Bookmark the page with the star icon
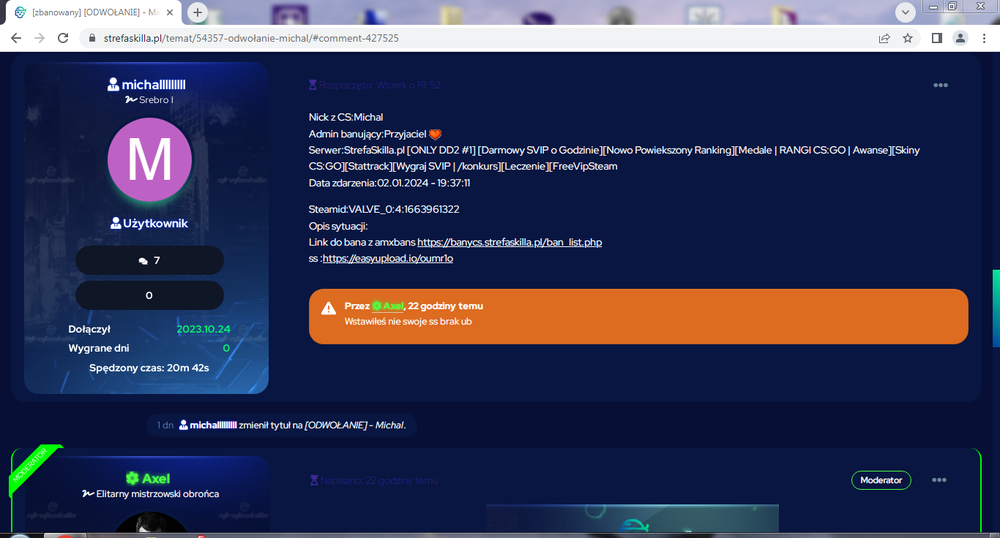Image resolution: width=1000 pixels, height=538 pixels. pos(908,38)
